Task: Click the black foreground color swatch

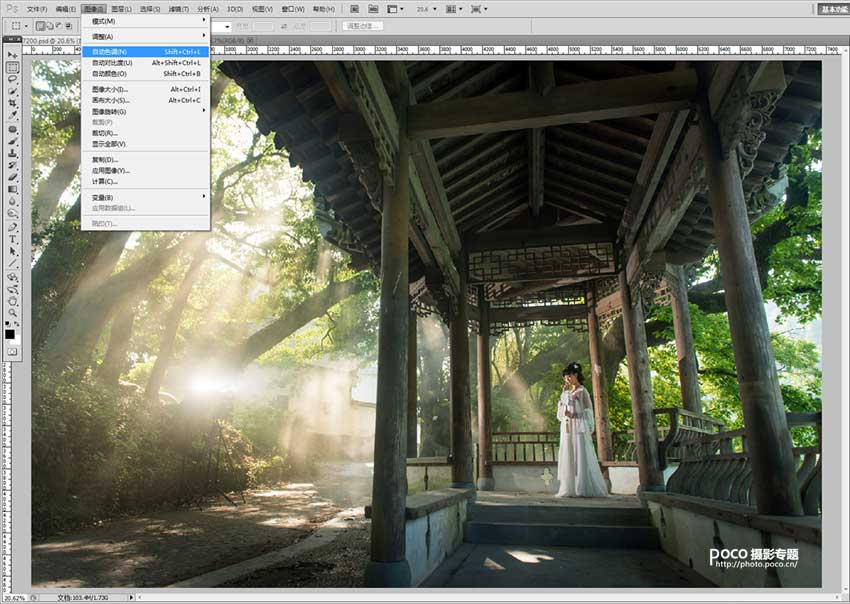Action: click(x=11, y=335)
